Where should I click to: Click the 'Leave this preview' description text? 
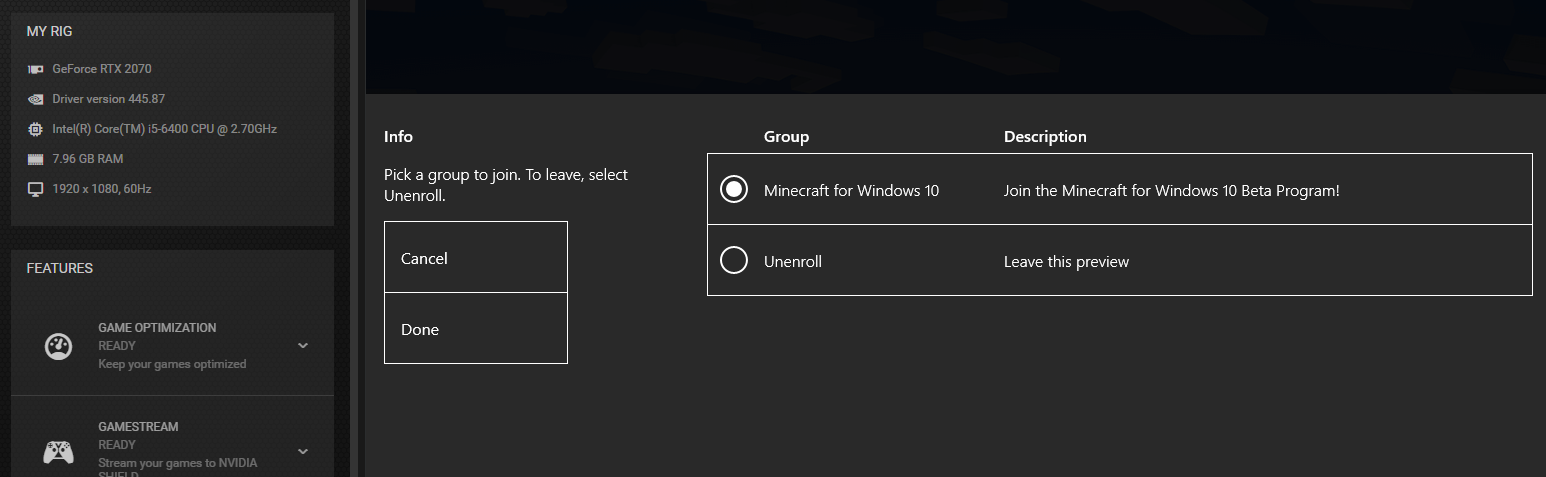pos(1066,262)
